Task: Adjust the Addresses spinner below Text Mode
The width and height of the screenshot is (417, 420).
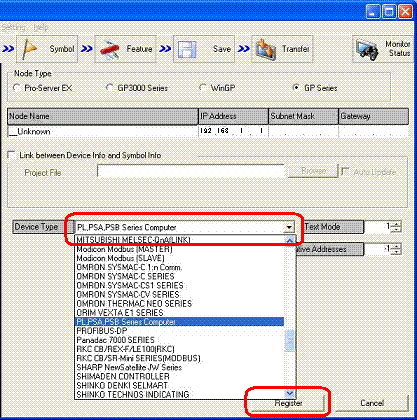Action: 396,249
